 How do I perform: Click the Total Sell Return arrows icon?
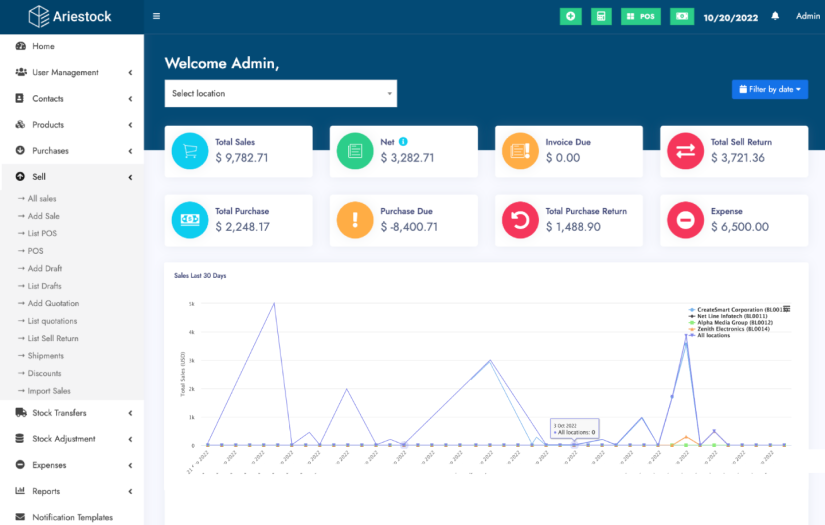[x=686, y=150]
